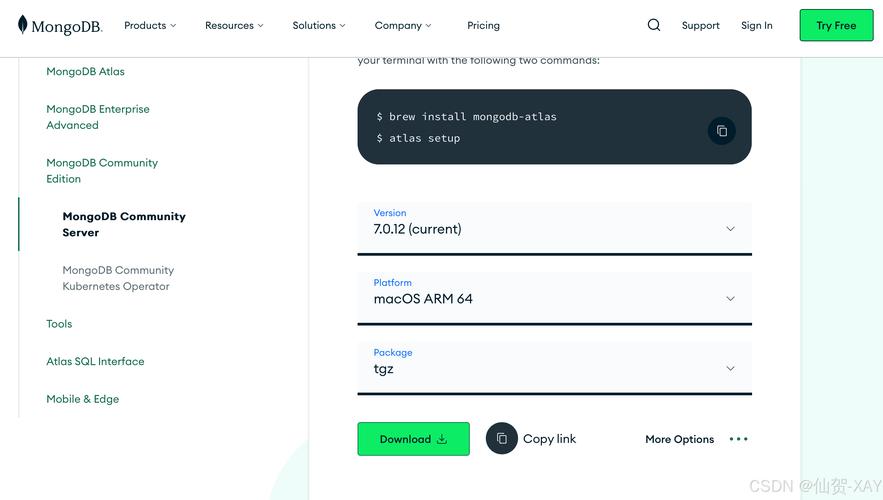
Task: Open Mobile & Edge sidebar link
Action: 82,399
